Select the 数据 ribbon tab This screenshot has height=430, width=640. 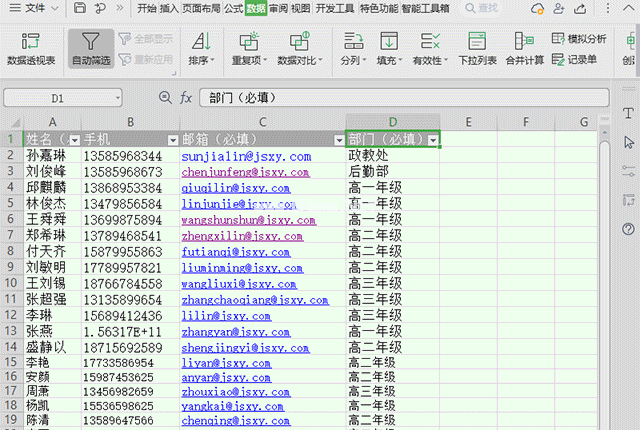click(x=256, y=8)
